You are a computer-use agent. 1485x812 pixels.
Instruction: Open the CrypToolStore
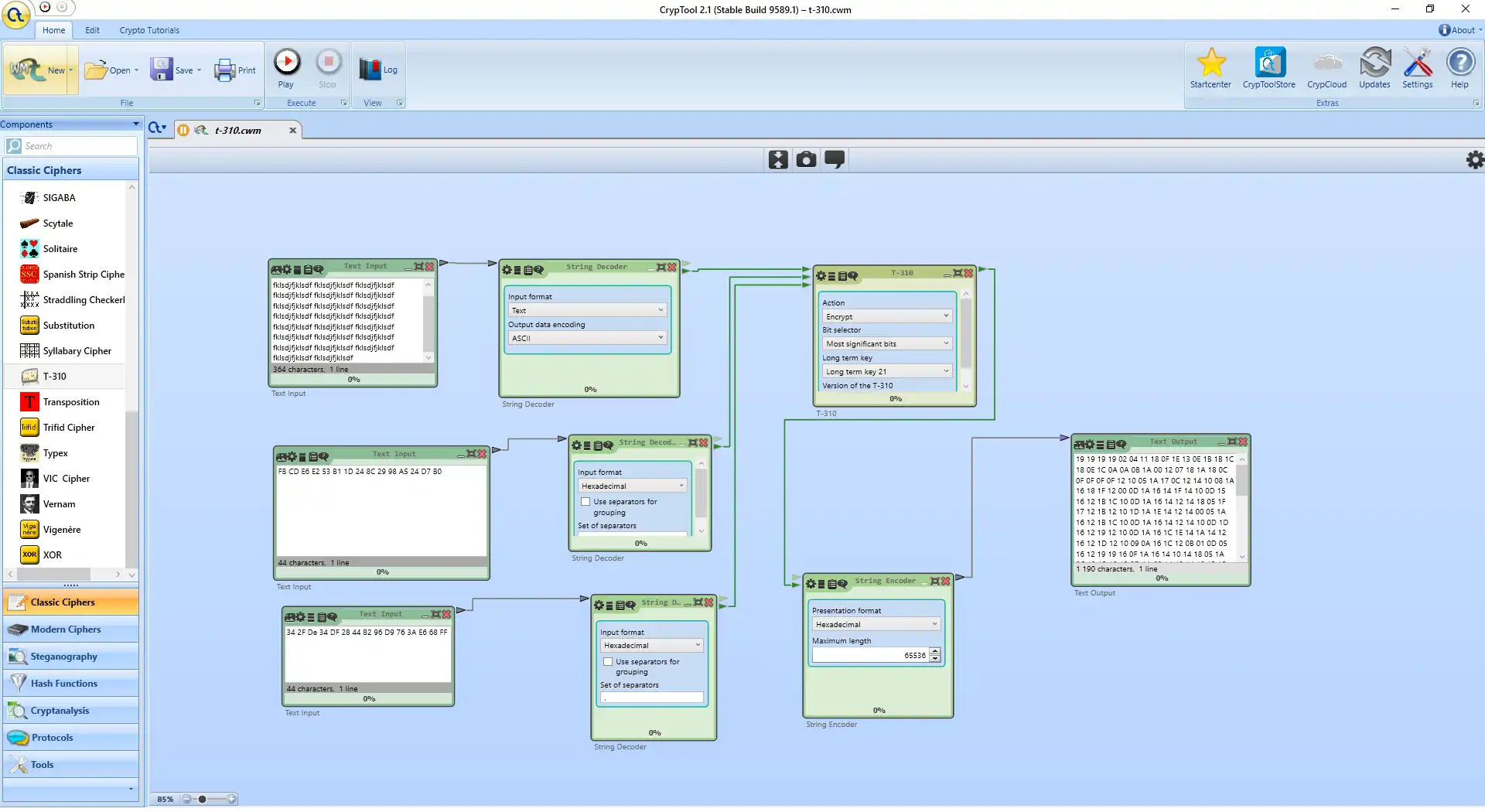point(1269,68)
